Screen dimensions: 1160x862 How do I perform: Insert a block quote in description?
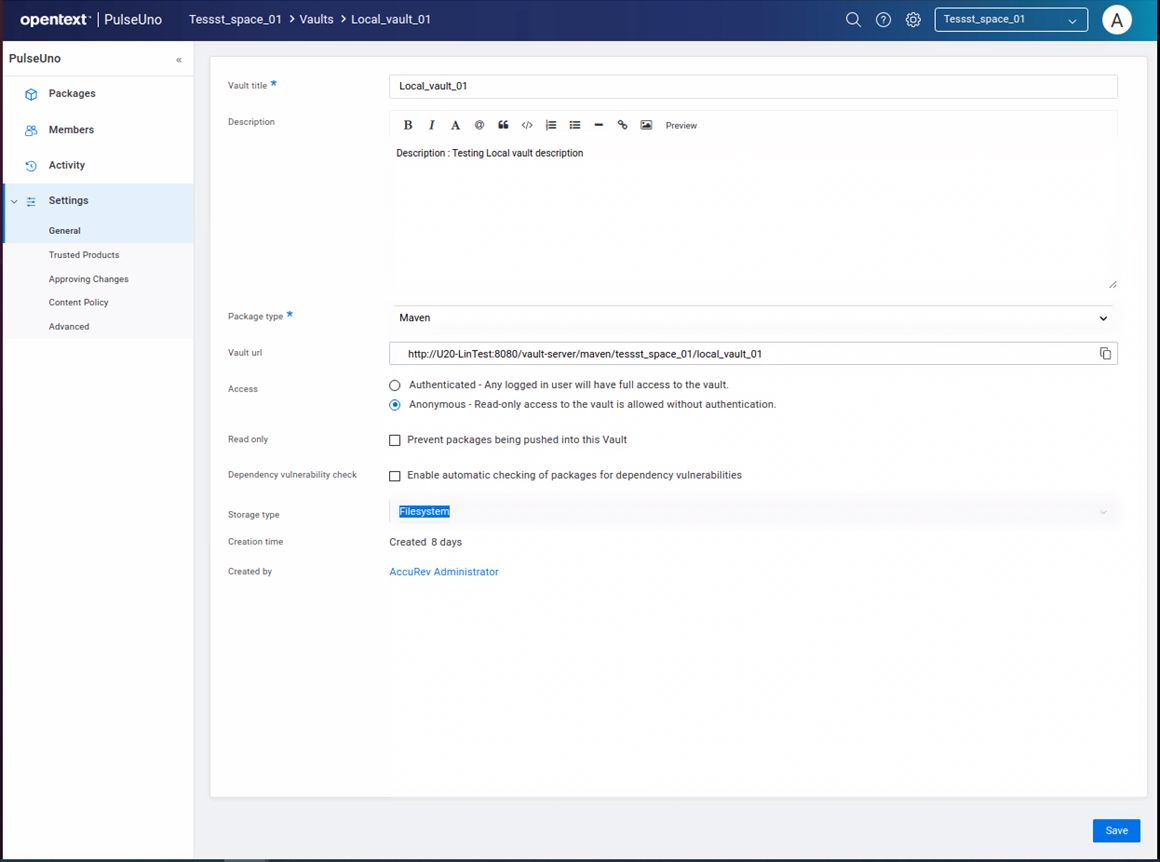503,125
